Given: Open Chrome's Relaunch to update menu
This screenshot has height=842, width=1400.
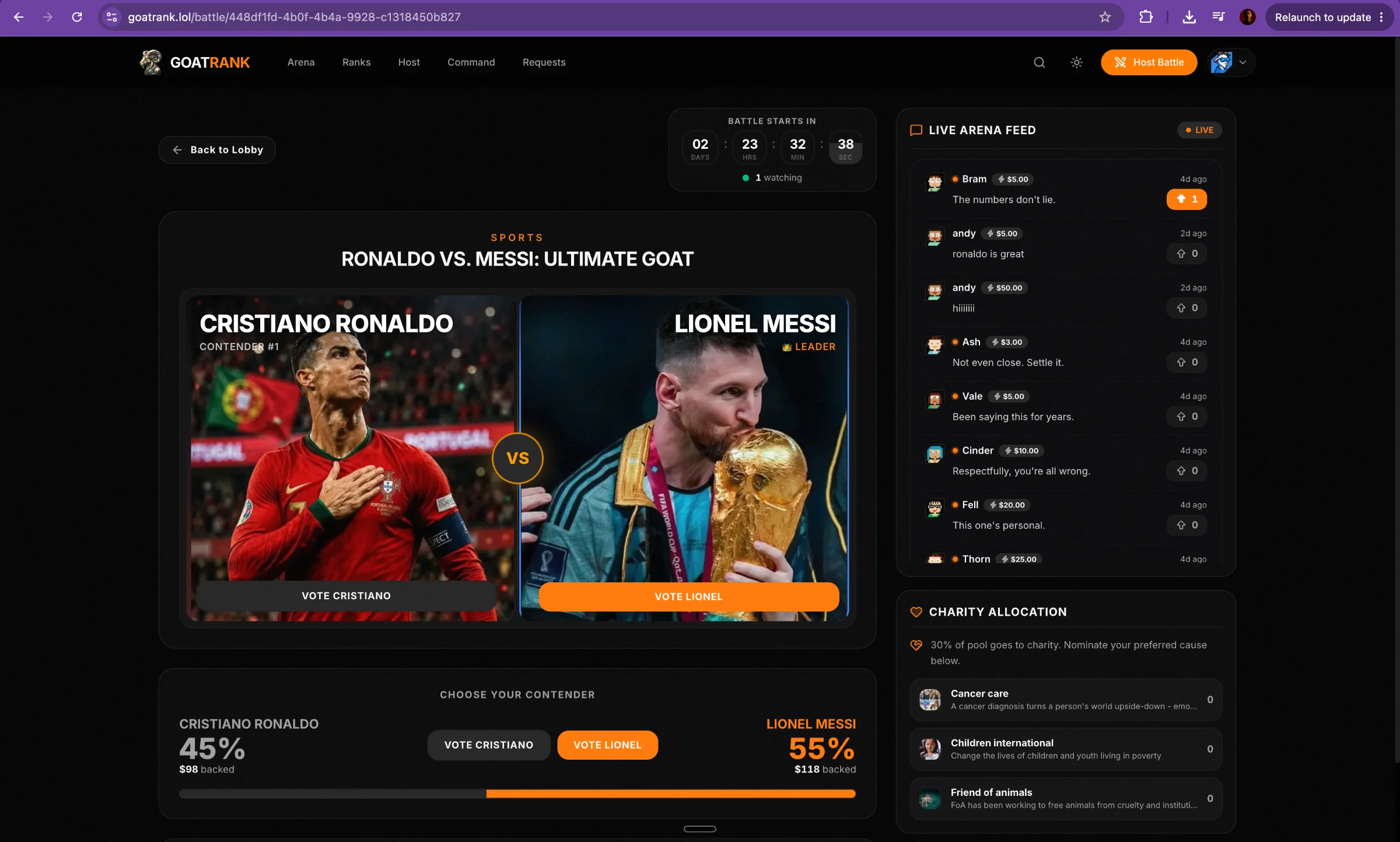Looking at the screenshot, I should pos(1329,17).
